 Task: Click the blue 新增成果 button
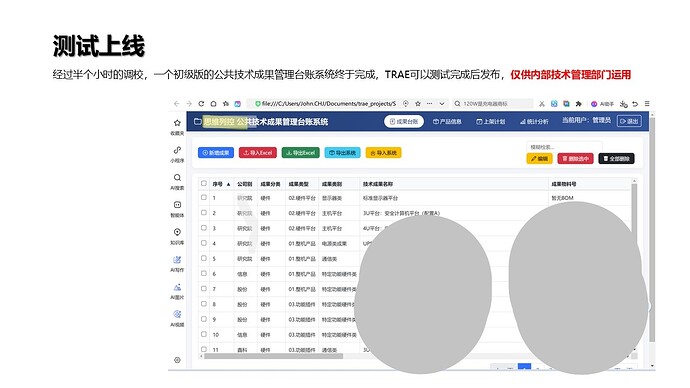tap(216, 153)
